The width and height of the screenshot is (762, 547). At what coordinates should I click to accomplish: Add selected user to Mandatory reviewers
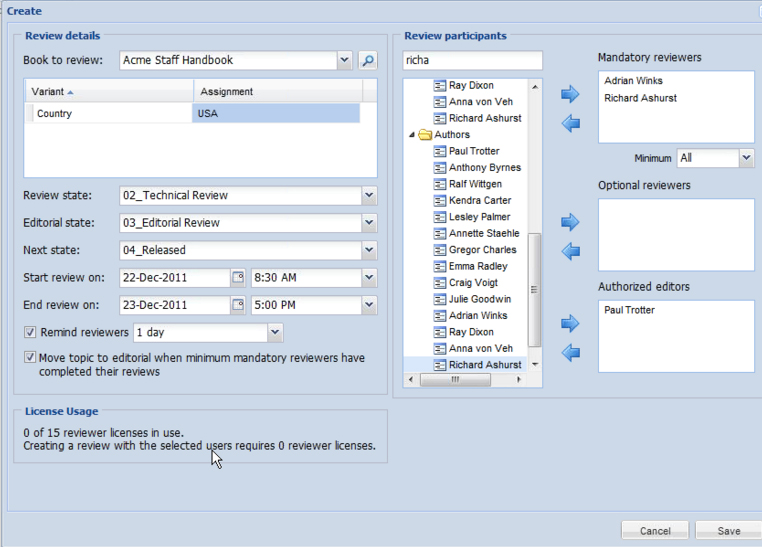[570, 93]
